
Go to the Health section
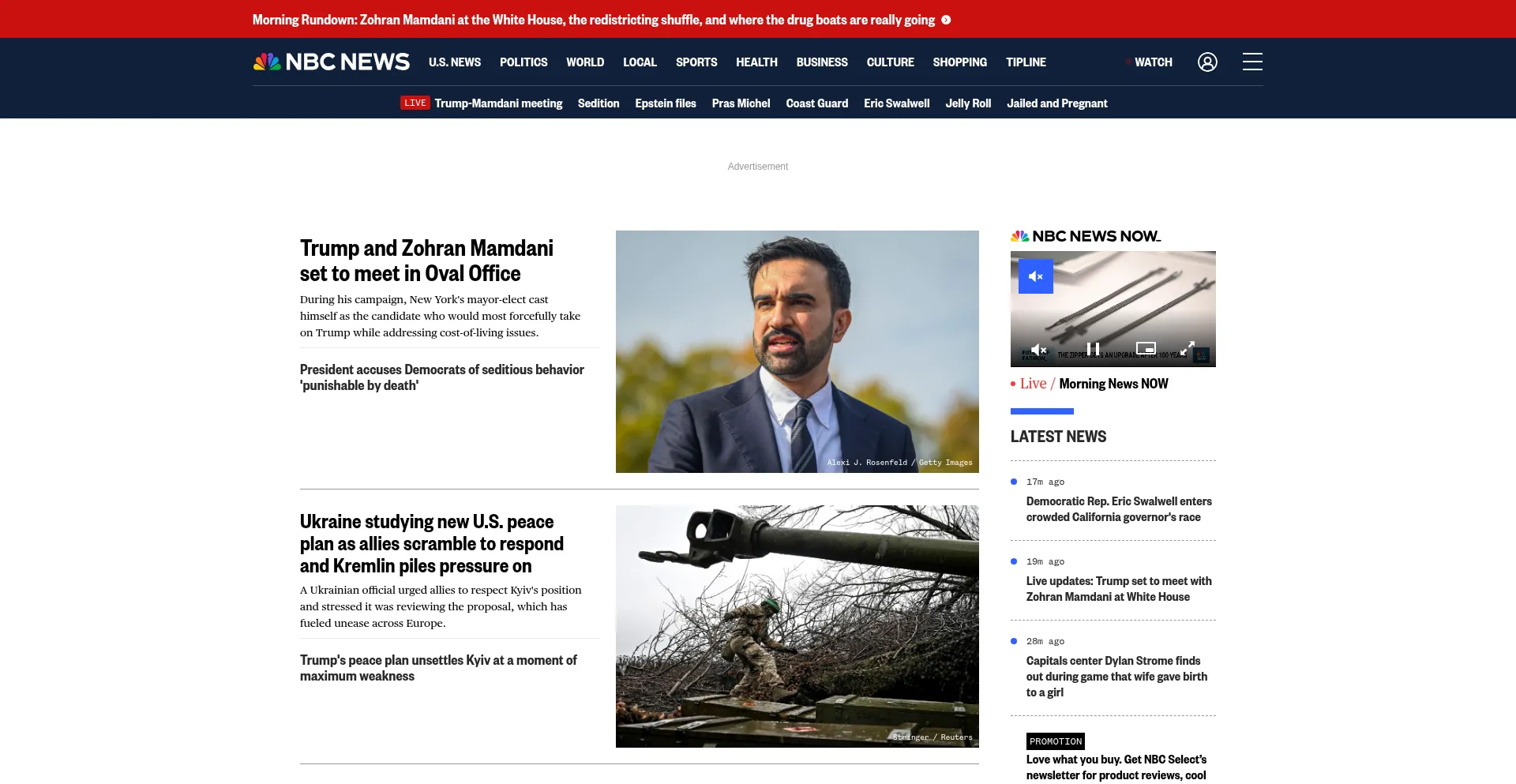pos(756,62)
